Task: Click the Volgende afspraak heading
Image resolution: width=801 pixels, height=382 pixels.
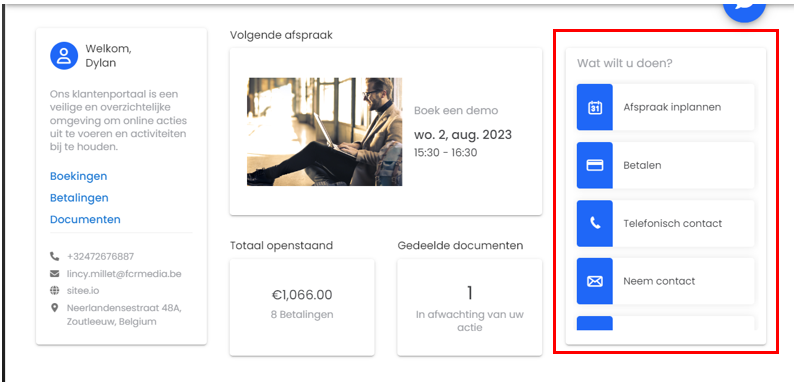Action: [281, 35]
